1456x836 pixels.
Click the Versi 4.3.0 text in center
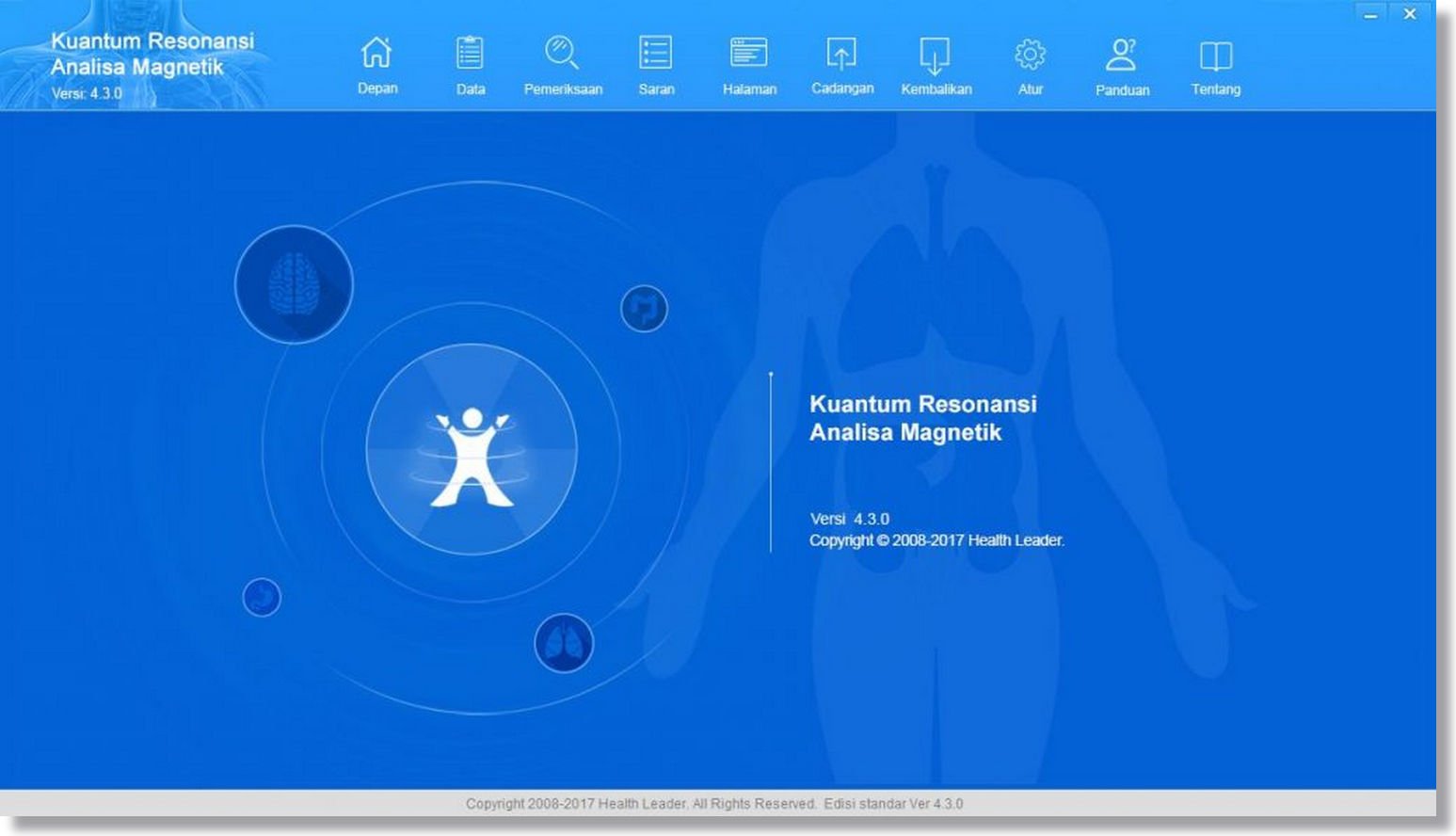coord(849,519)
